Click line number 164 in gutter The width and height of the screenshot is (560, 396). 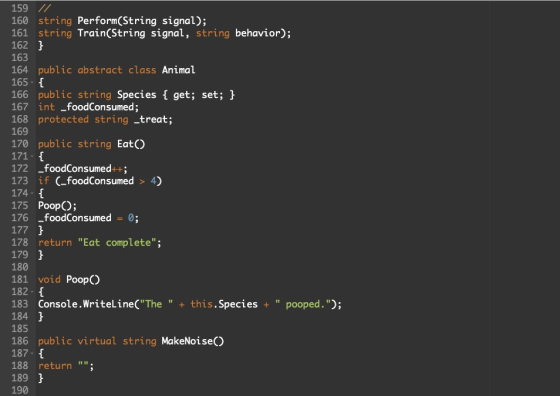(20, 70)
